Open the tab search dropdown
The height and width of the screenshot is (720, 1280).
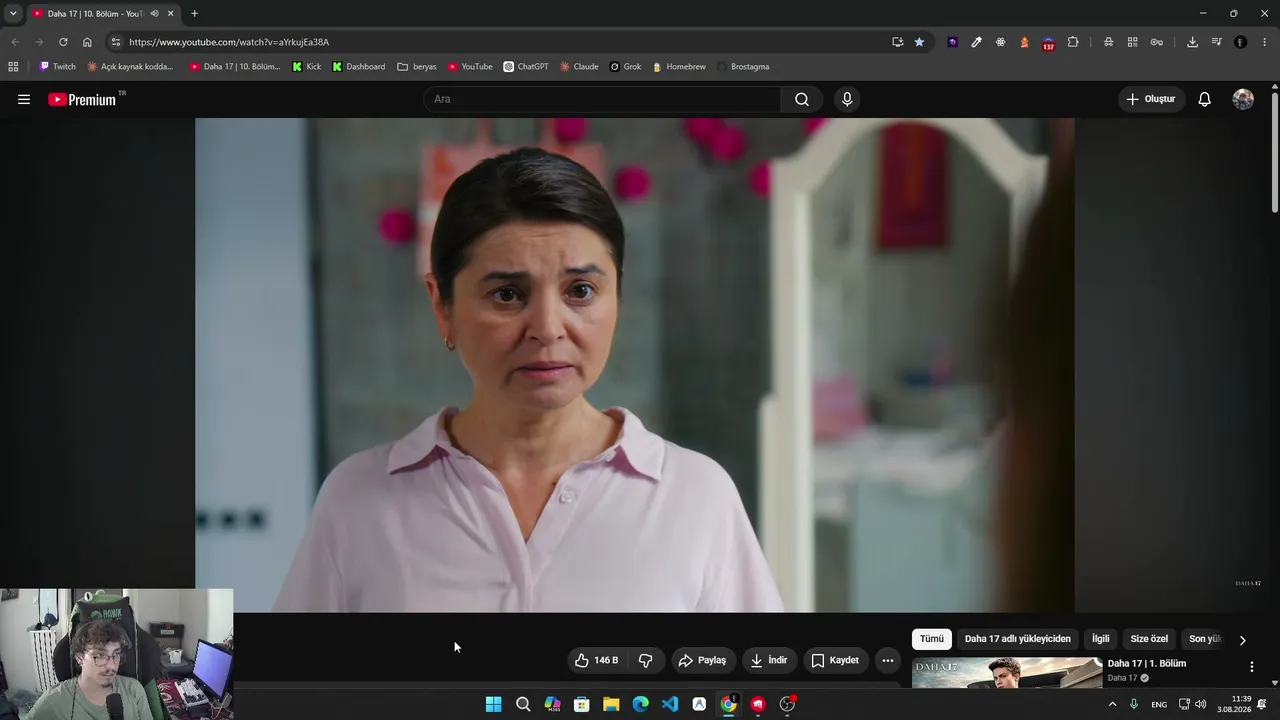click(x=13, y=13)
